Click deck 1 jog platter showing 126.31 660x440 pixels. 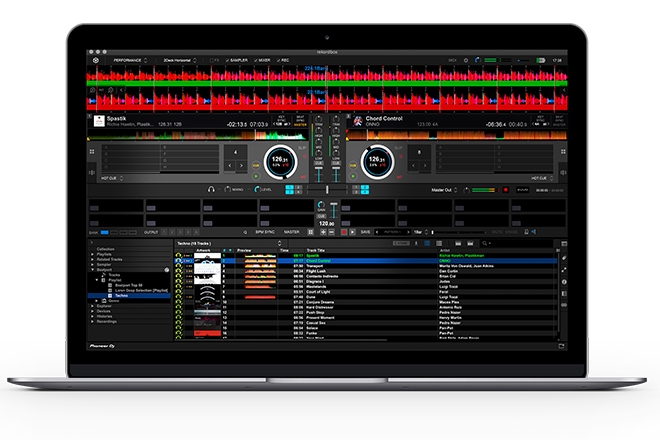coord(280,162)
